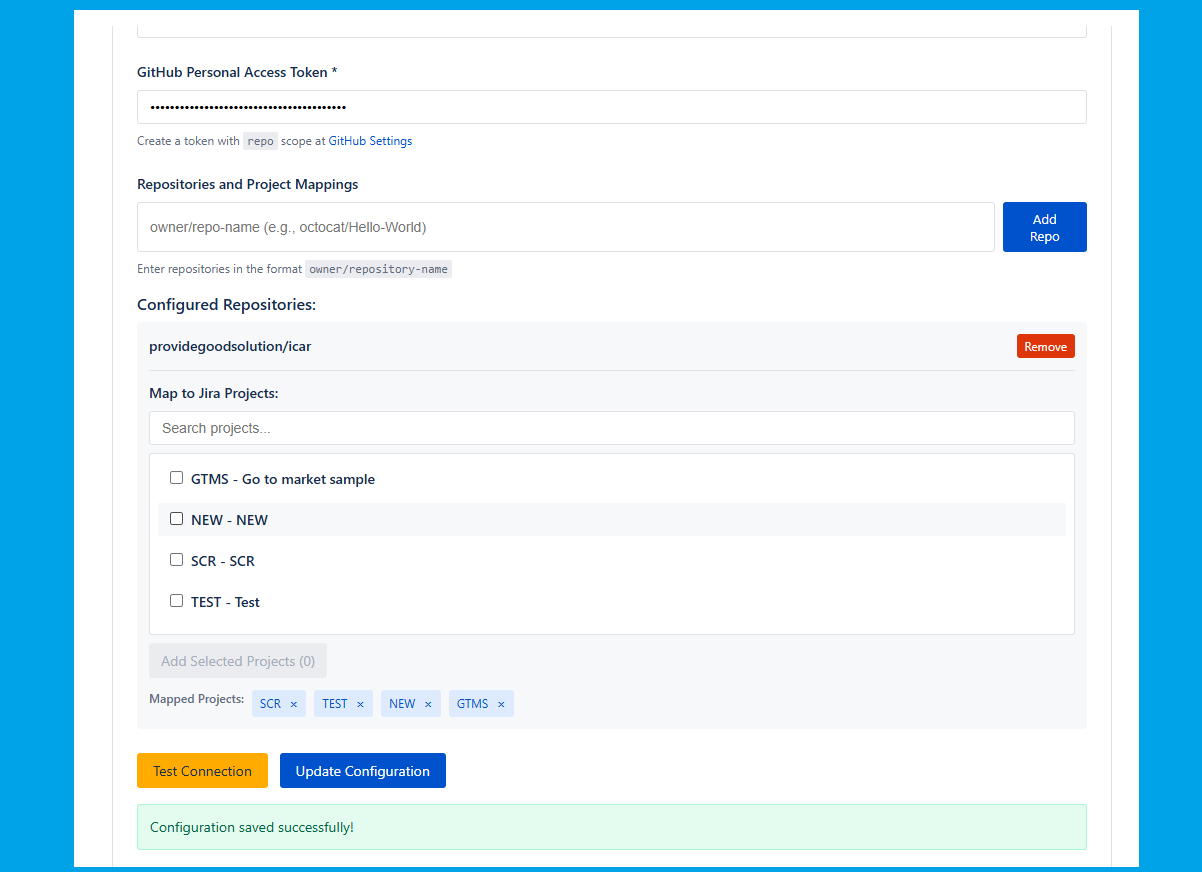
Task: Click the Mapped Projects label
Action: [x=197, y=699]
